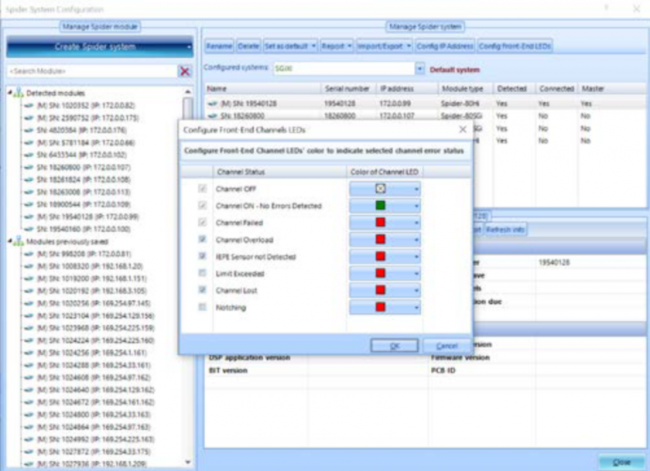Click the Detected modules group icon

pyautogui.click(x=18, y=92)
